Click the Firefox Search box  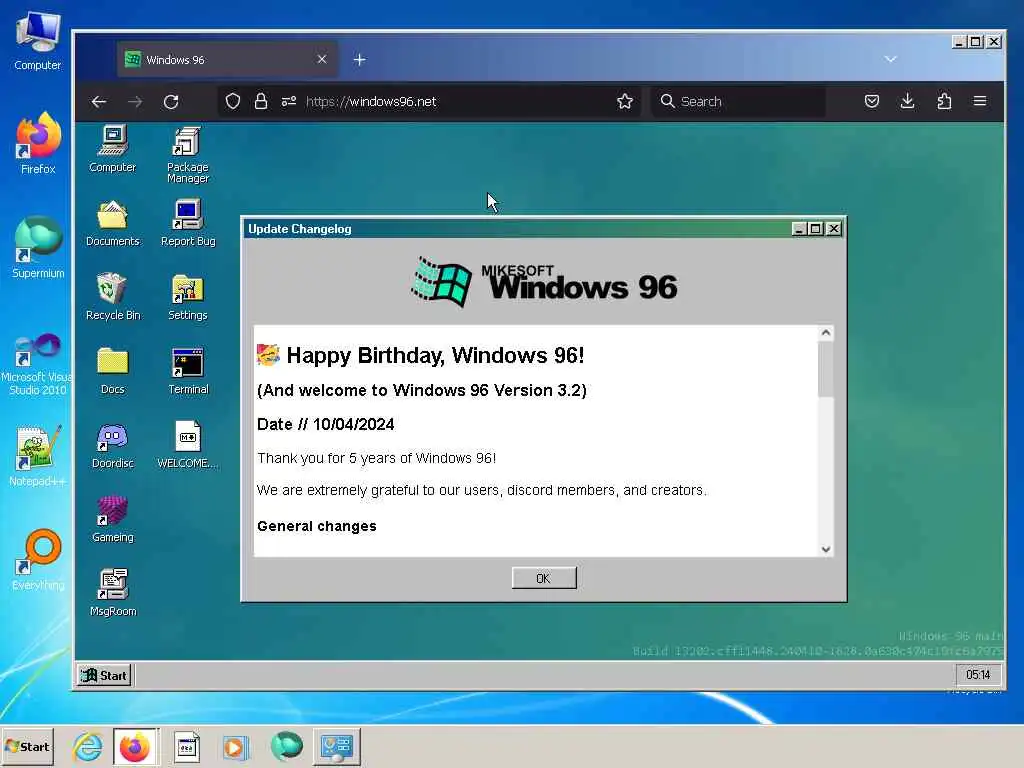point(738,101)
